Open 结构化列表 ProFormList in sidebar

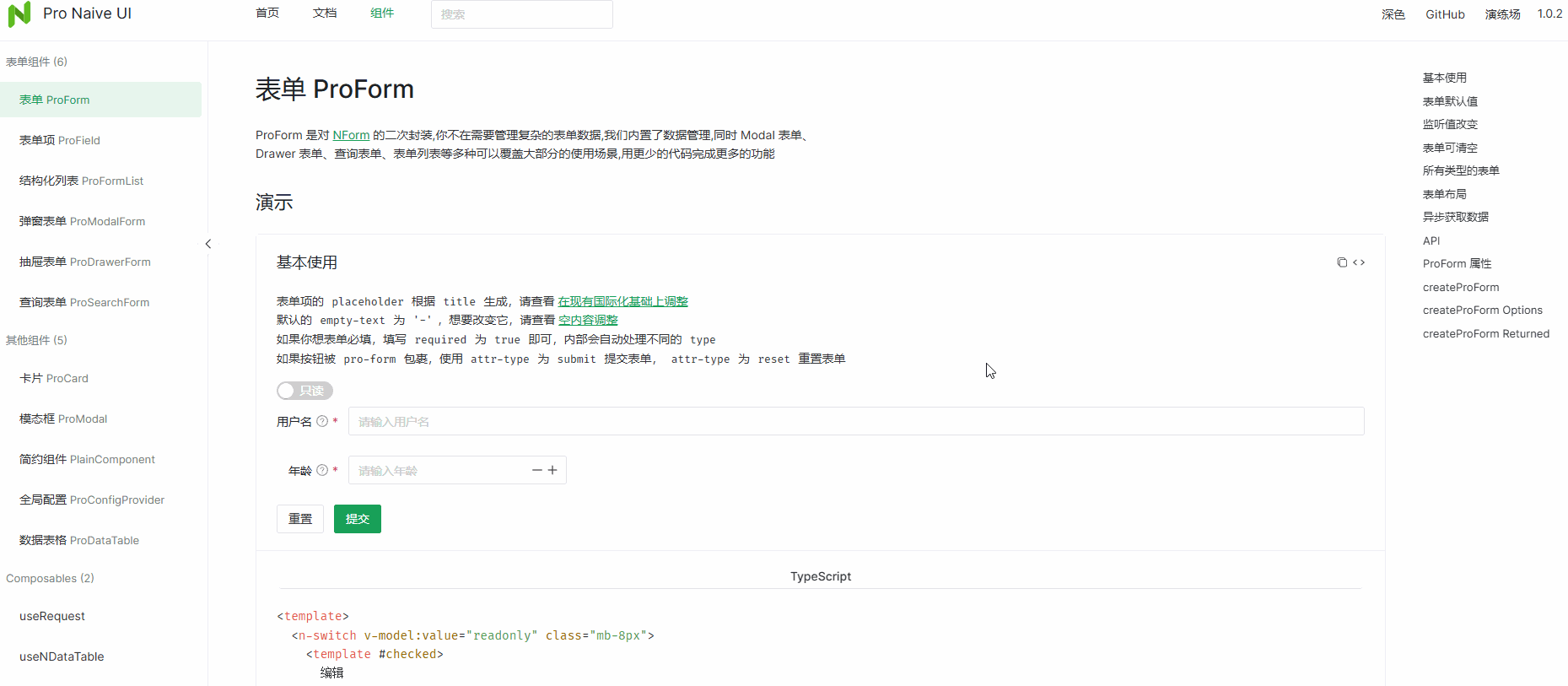[x=100, y=181]
